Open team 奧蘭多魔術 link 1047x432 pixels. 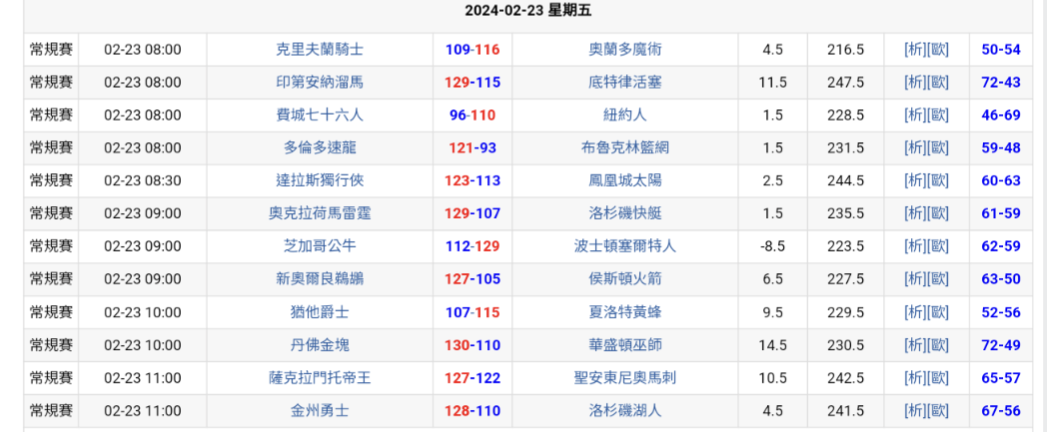pos(625,49)
